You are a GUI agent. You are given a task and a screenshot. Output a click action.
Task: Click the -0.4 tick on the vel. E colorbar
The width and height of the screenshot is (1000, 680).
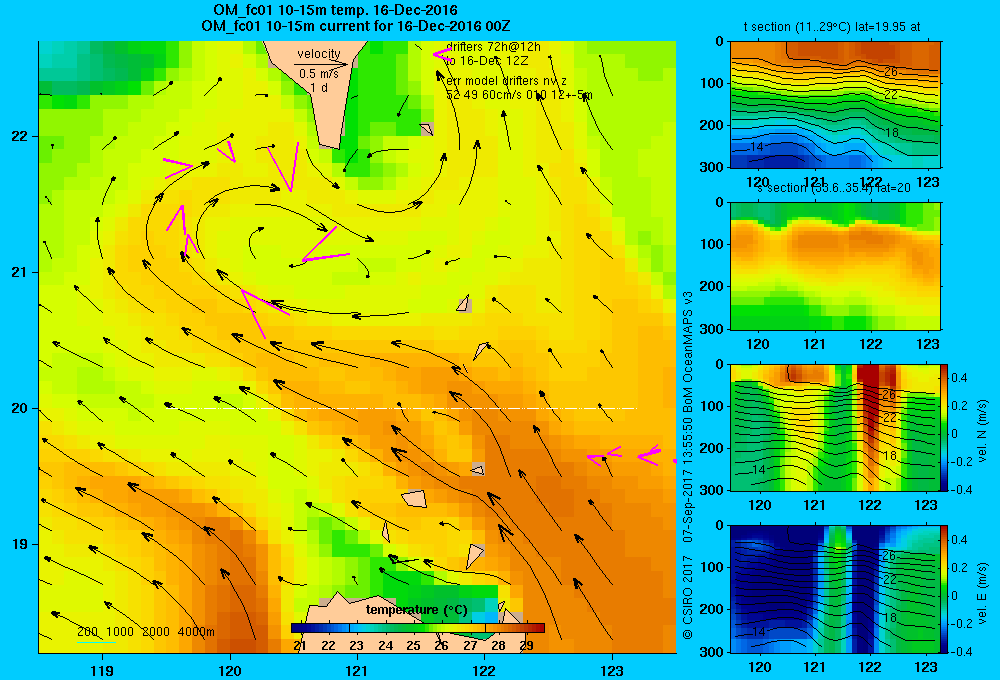(x=960, y=651)
